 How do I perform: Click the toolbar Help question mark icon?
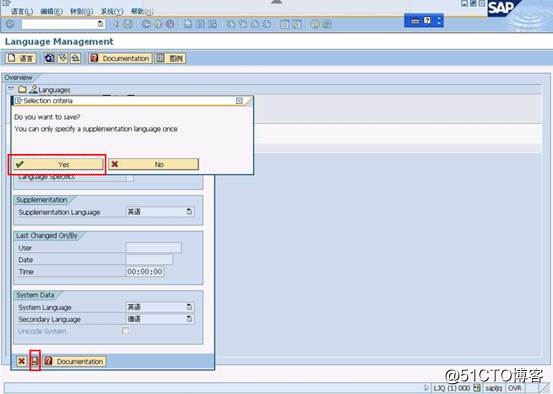point(315,24)
